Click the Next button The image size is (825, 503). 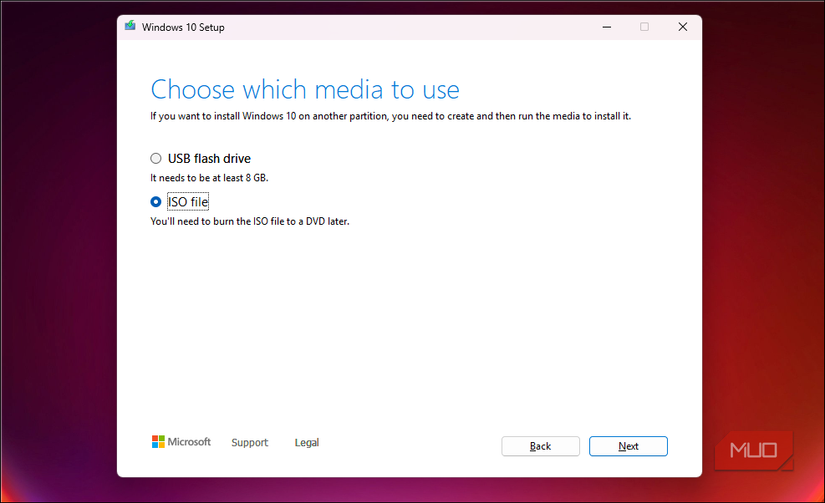tap(628, 446)
